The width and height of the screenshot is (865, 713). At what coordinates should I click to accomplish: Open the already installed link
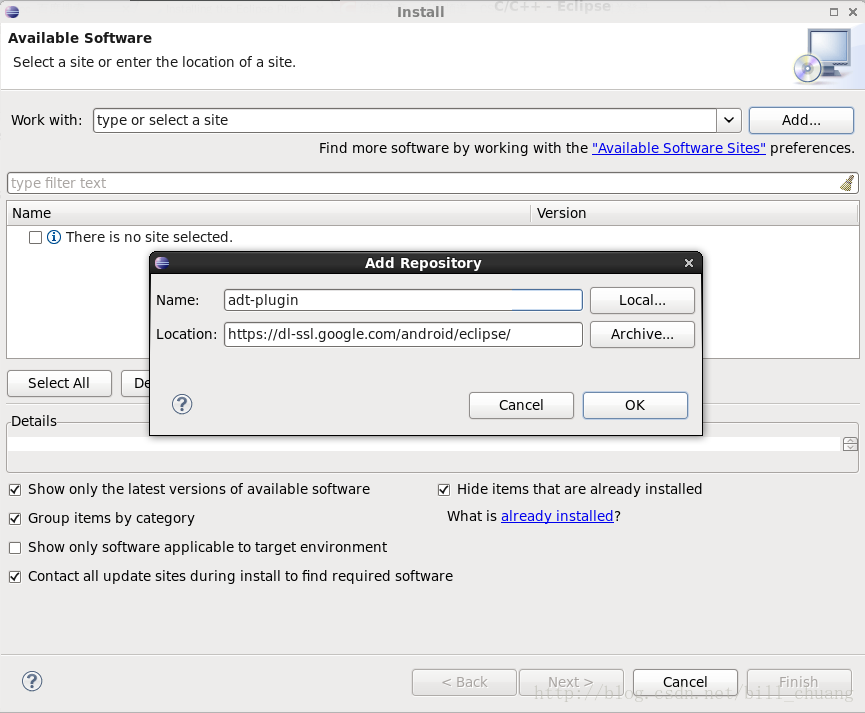[557, 516]
